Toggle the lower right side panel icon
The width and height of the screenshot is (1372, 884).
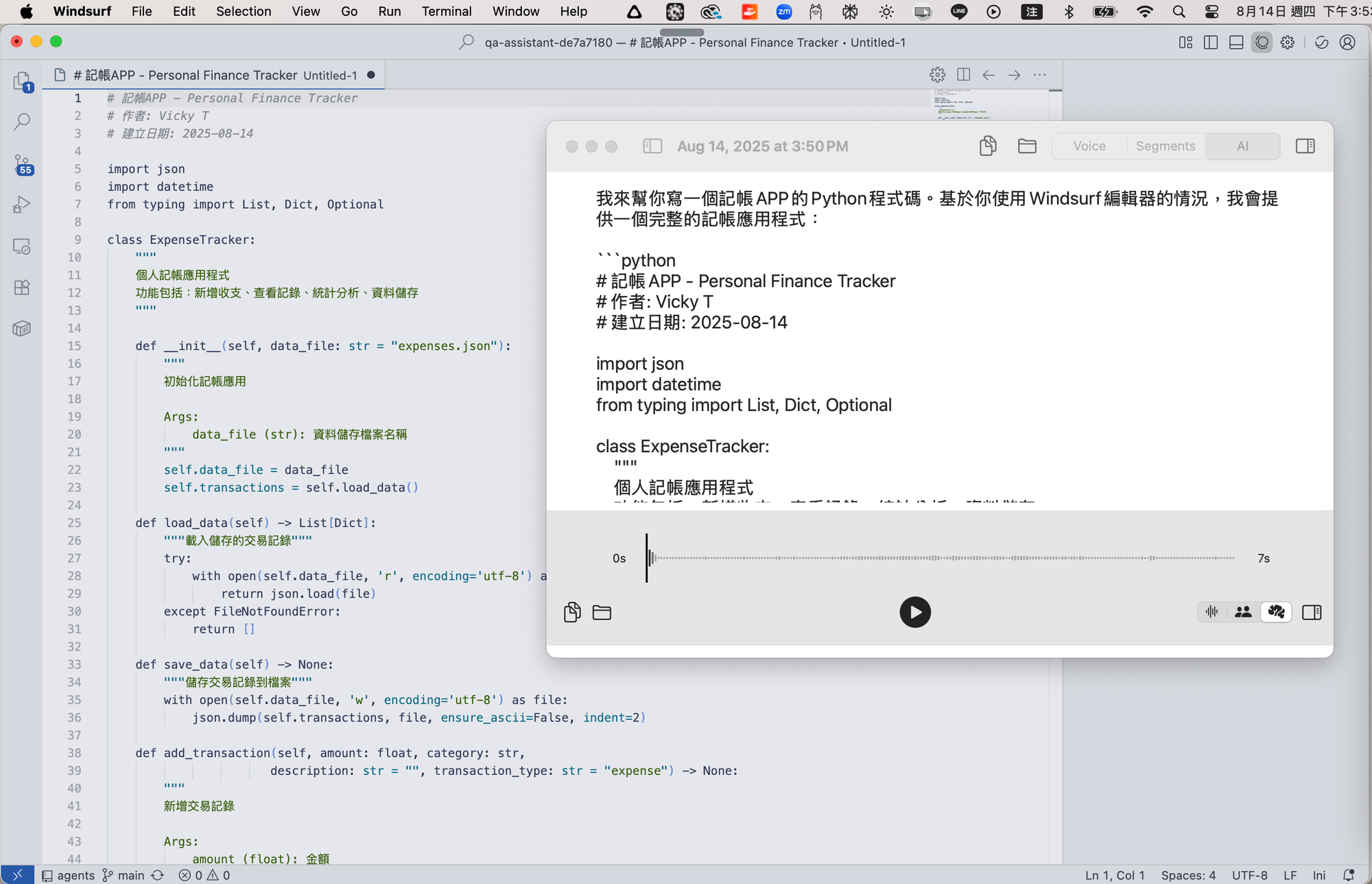tap(1312, 612)
